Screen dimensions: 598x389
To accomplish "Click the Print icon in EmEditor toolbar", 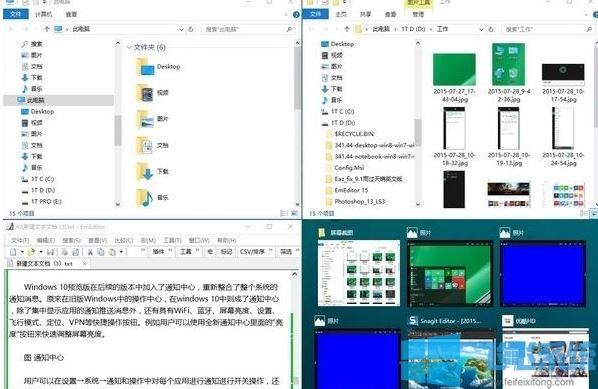I will coord(64,252).
